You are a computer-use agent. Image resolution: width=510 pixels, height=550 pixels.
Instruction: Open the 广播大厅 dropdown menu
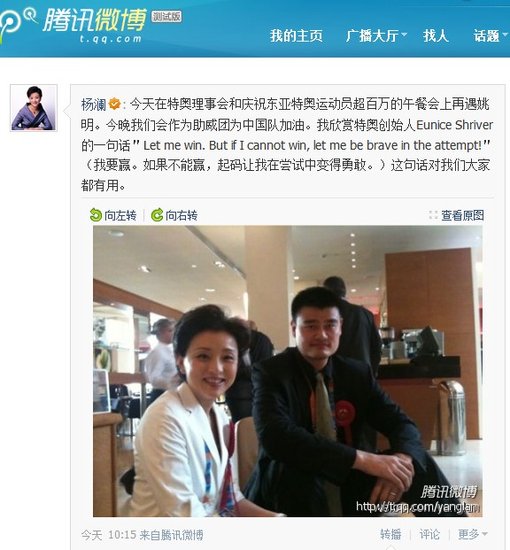376,36
